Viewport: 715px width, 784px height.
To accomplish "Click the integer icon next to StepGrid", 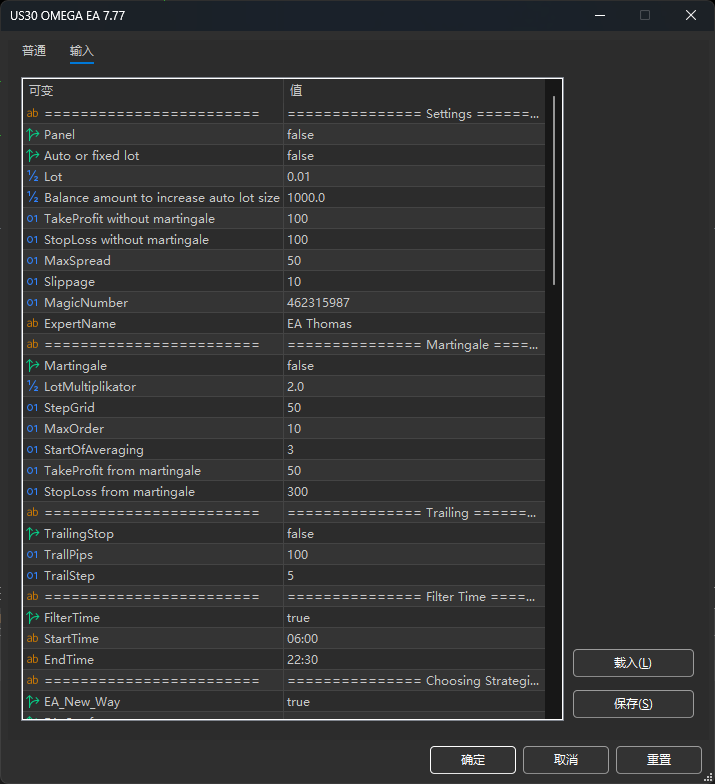I will pyautogui.click(x=33, y=408).
